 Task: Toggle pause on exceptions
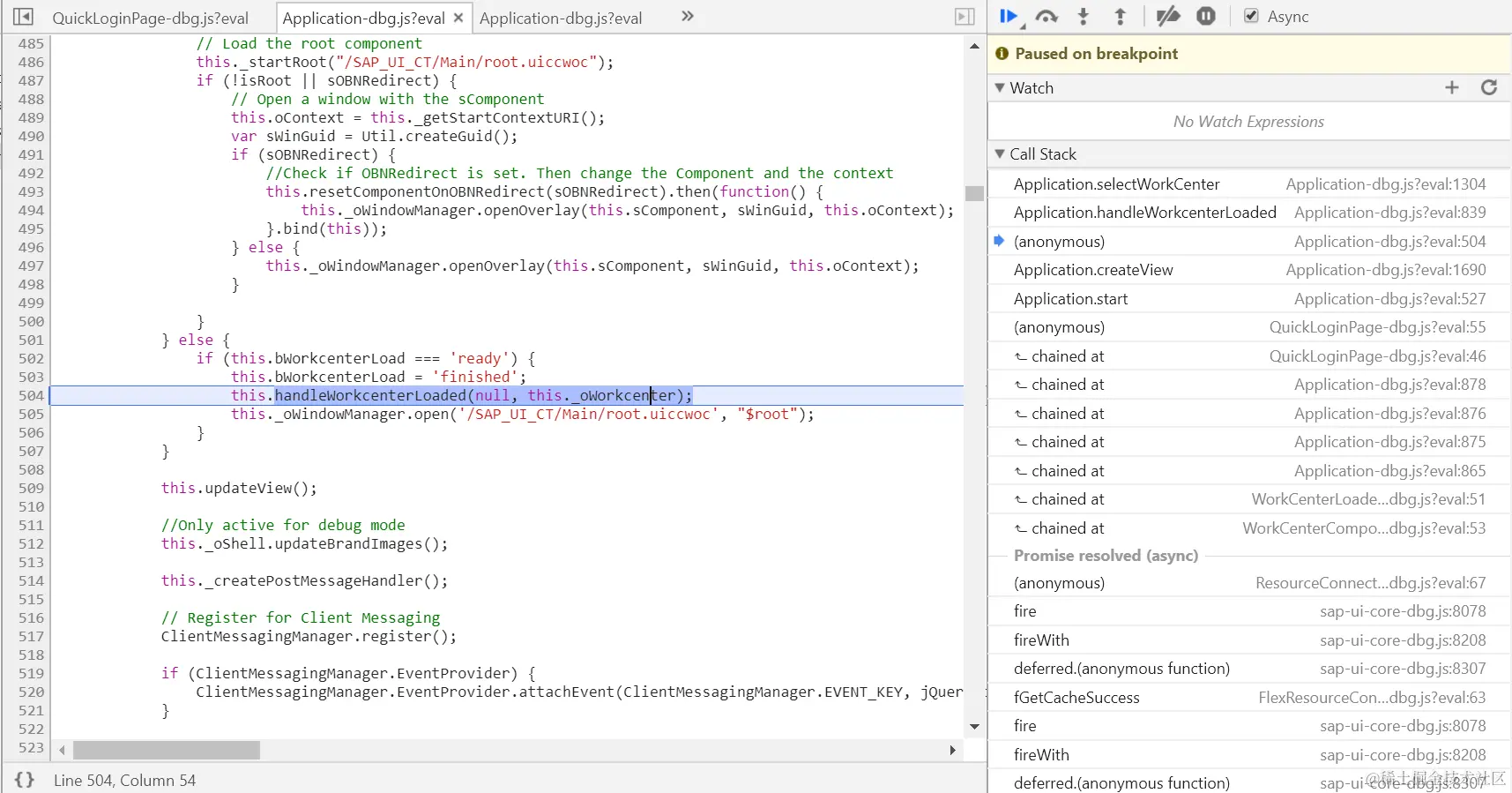pos(1206,17)
